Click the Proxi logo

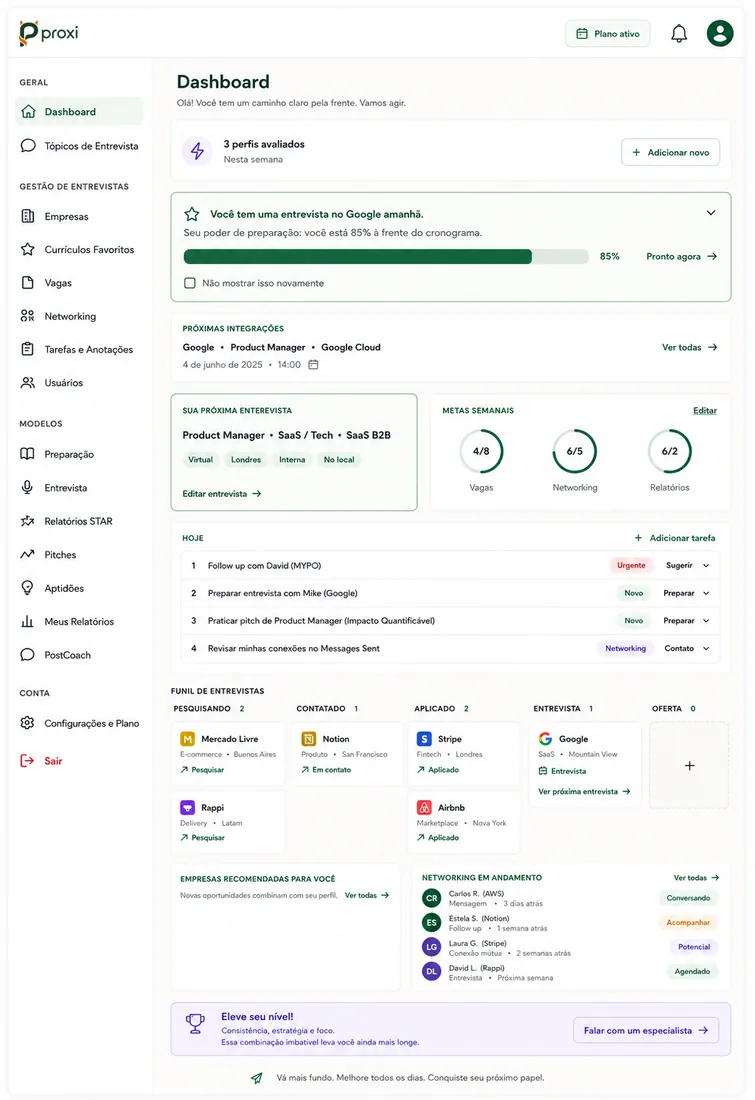coord(48,33)
